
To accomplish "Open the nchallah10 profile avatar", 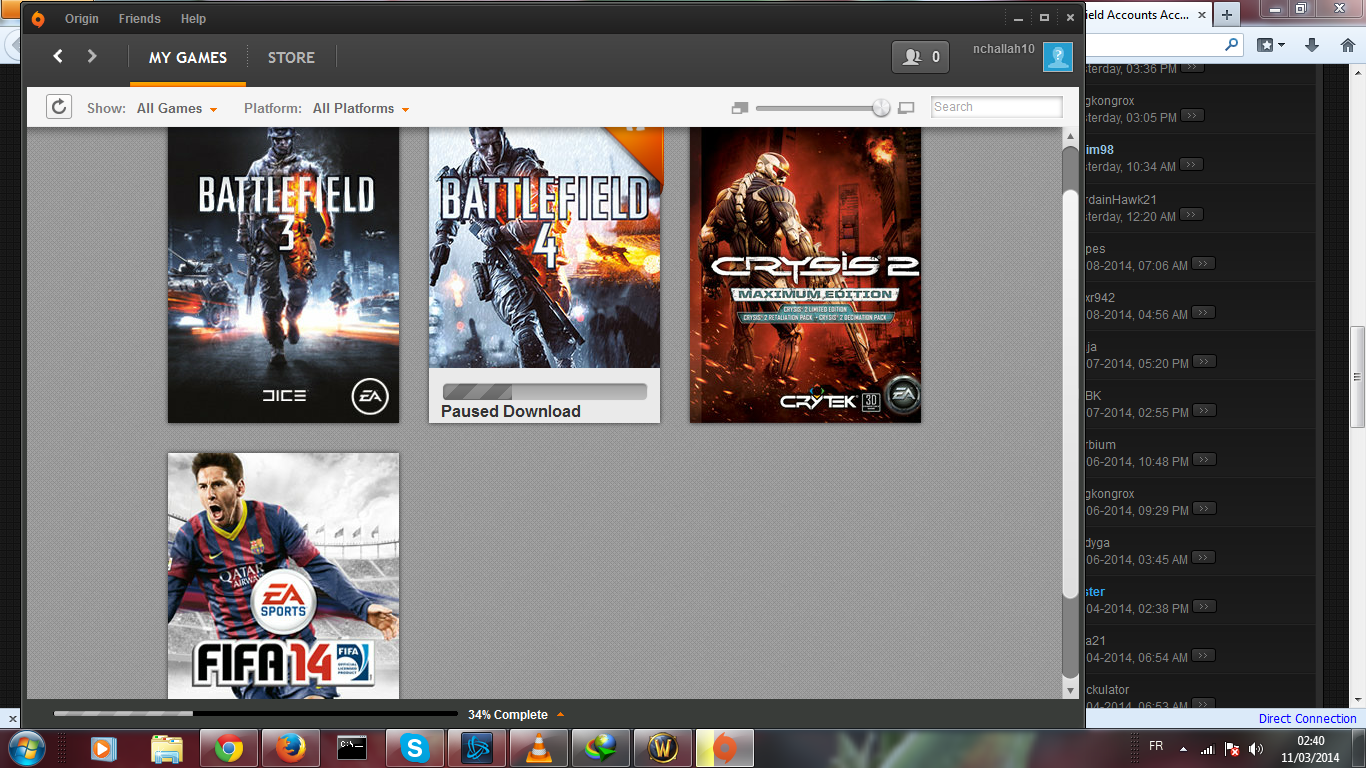I will 1058,57.
